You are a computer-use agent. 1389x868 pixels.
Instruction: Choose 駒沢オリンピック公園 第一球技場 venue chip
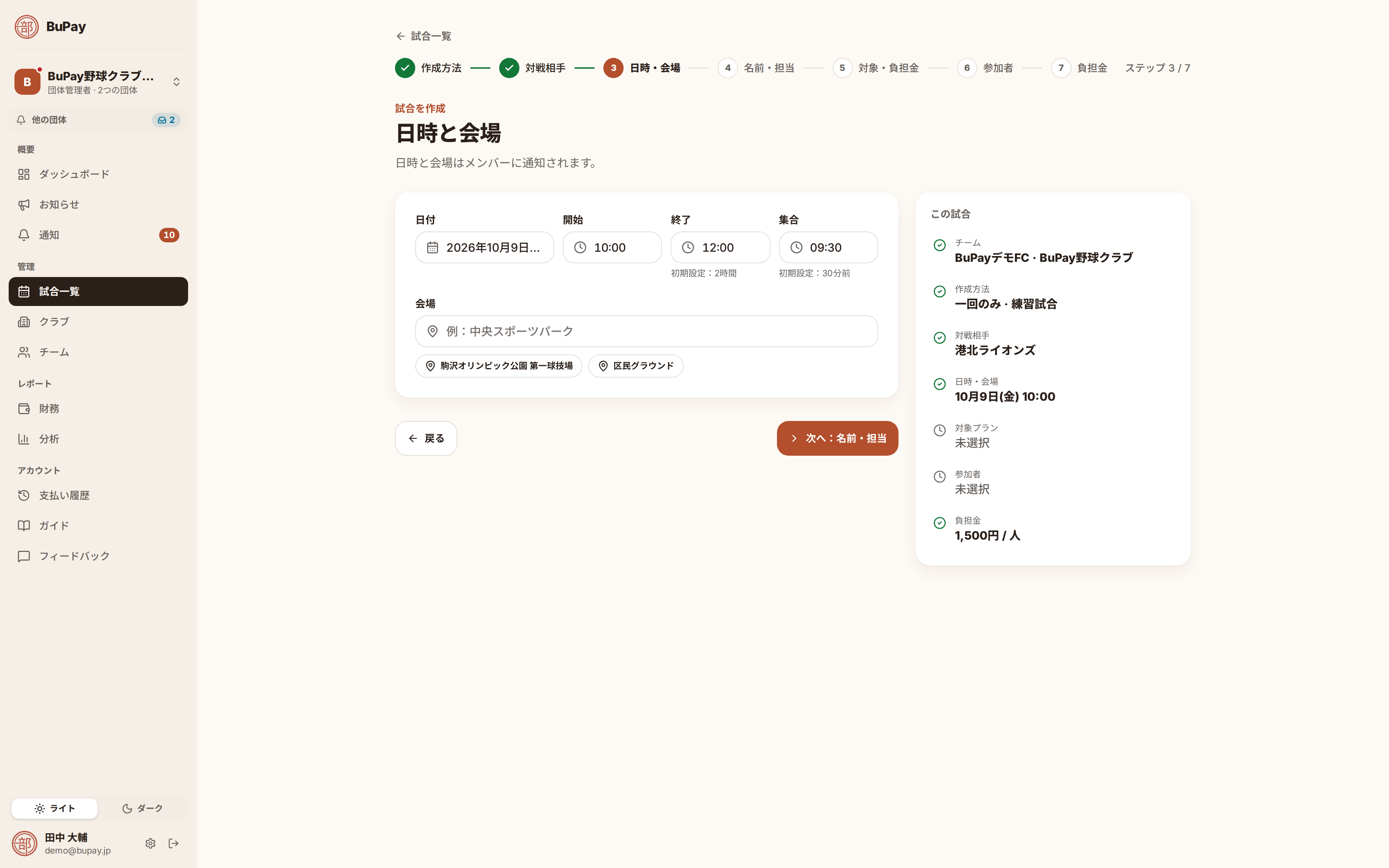[x=499, y=366]
